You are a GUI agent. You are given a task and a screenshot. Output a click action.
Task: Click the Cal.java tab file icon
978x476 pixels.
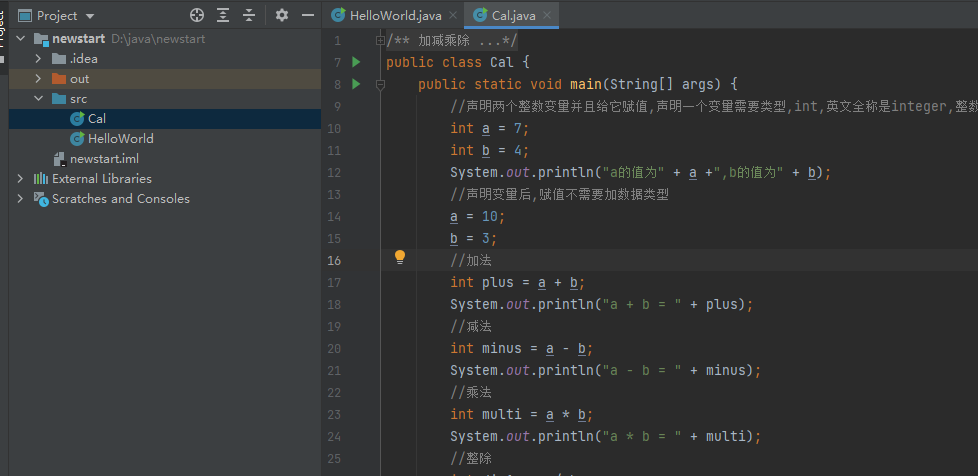coord(480,16)
